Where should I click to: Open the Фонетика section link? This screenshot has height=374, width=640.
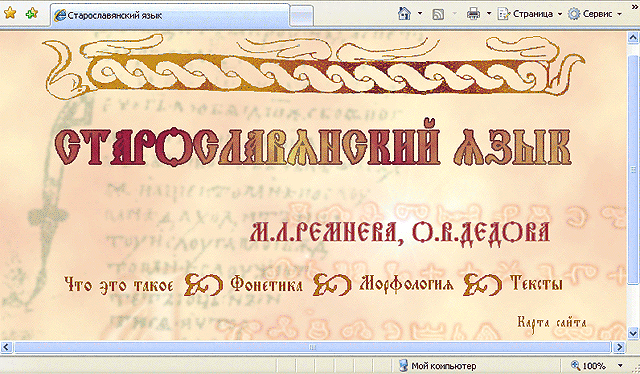pos(267,283)
